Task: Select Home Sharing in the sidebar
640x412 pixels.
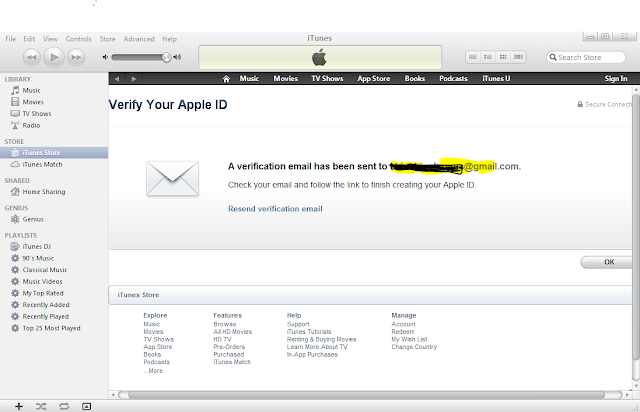Action: [x=44, y=192]
